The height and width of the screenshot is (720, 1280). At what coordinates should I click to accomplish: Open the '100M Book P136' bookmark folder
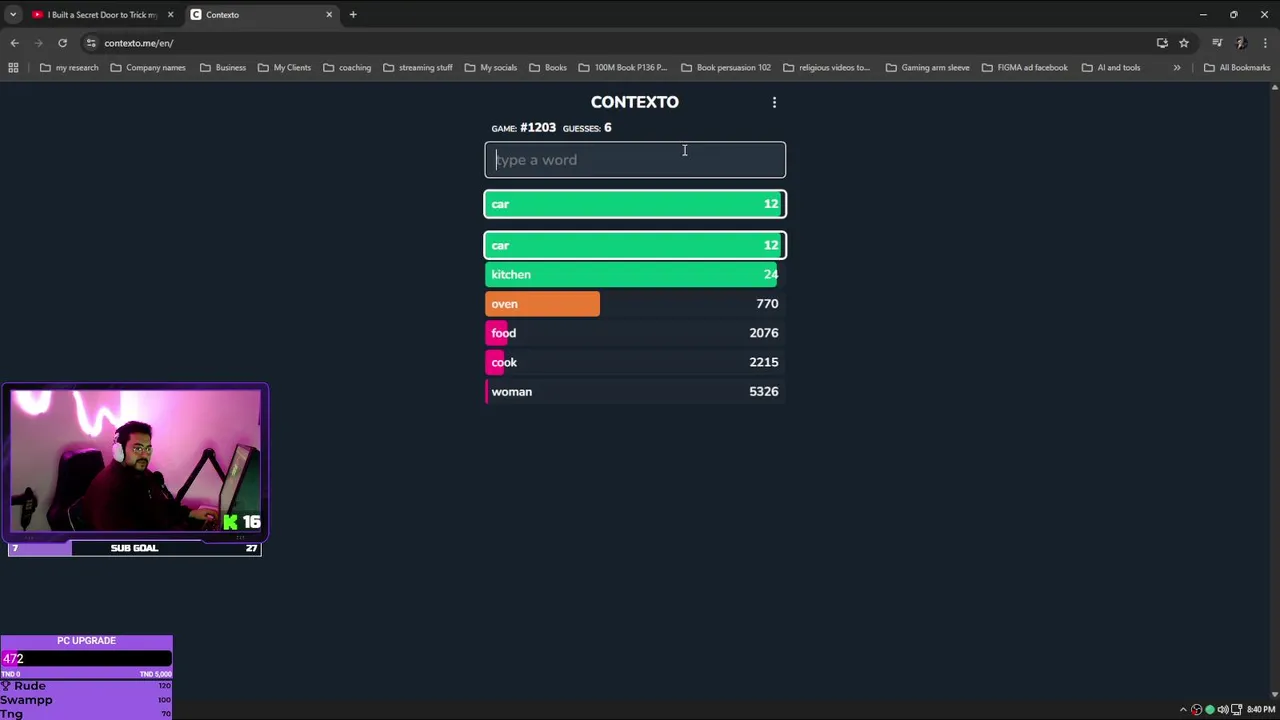click(622, 68)
